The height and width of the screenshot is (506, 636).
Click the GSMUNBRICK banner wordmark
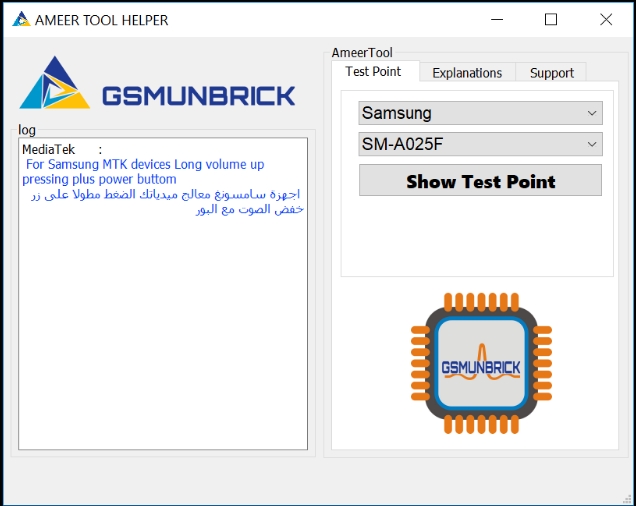click(x=198, y=96)
